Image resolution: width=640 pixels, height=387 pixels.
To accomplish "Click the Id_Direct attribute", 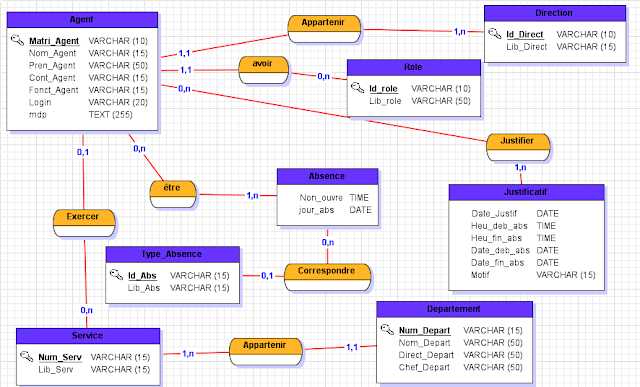I will point(525,34).
